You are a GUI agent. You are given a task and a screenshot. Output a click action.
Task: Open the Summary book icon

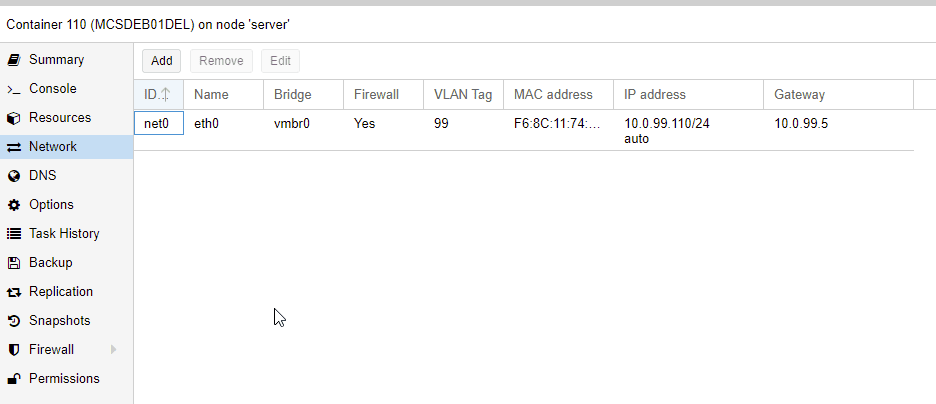(14, 60)
